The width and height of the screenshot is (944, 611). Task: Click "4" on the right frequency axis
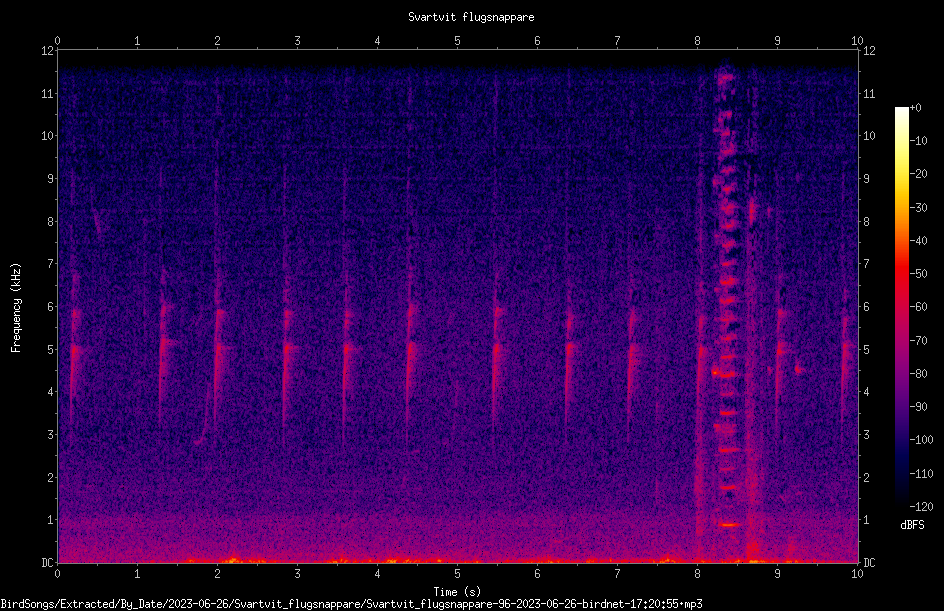[x=866, y=392]
